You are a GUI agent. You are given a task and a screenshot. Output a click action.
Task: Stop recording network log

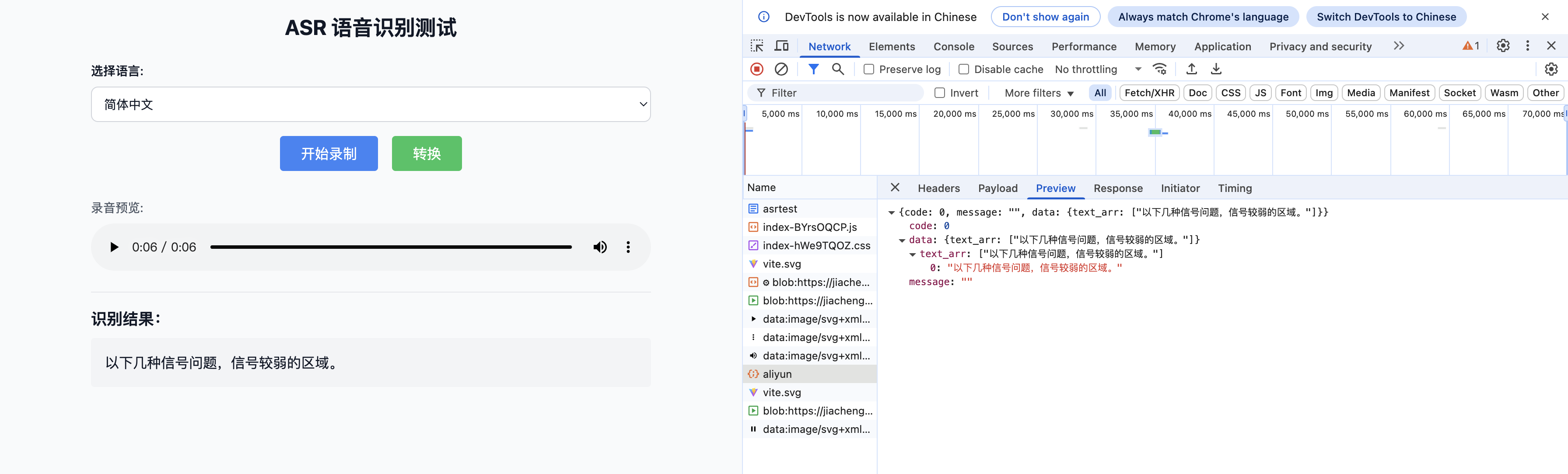click(756, 70)
